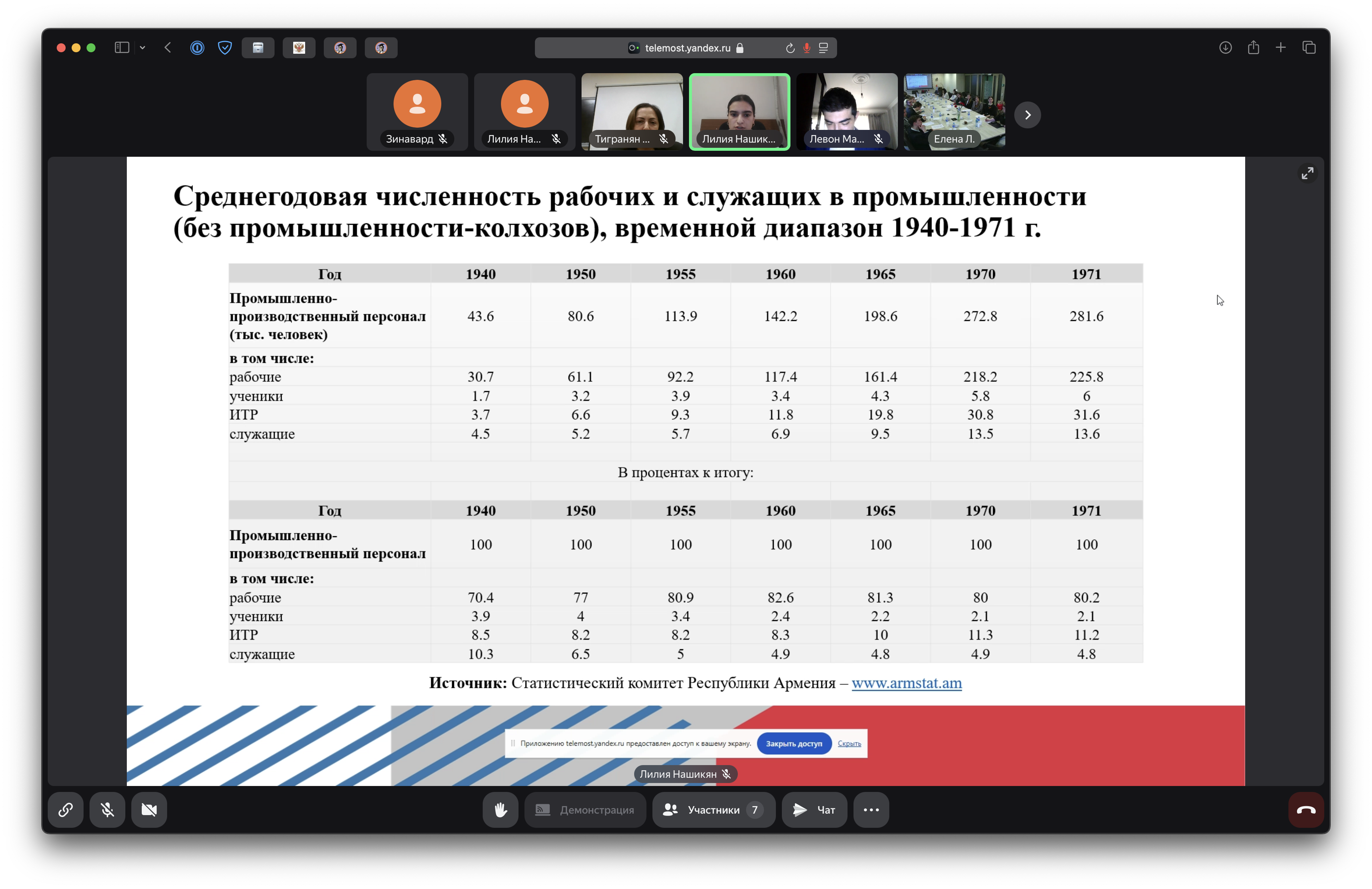Copy the meeting link with link icon

[x=66, y=810]
